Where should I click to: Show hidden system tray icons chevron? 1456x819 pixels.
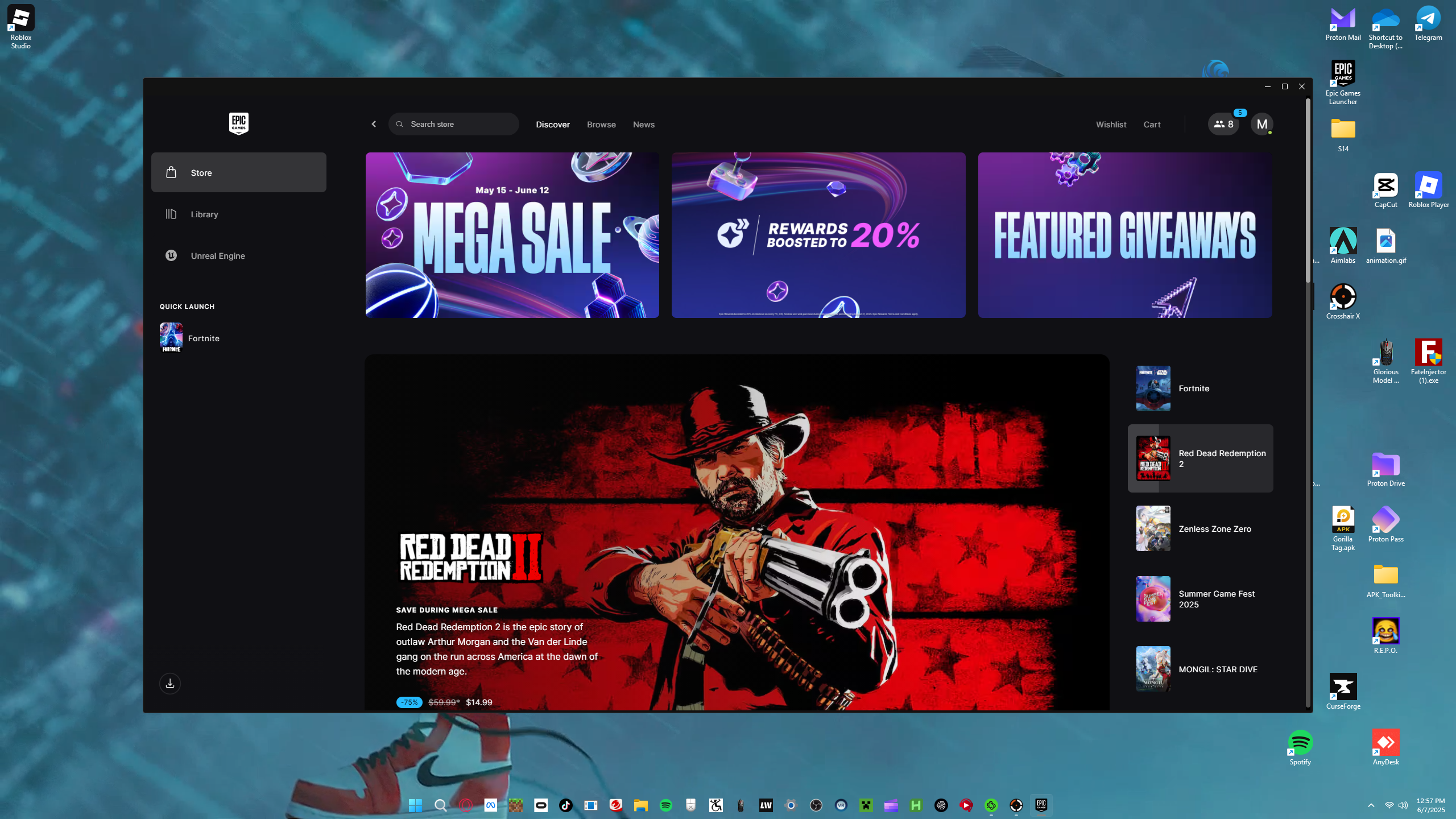click(1371, 805)
